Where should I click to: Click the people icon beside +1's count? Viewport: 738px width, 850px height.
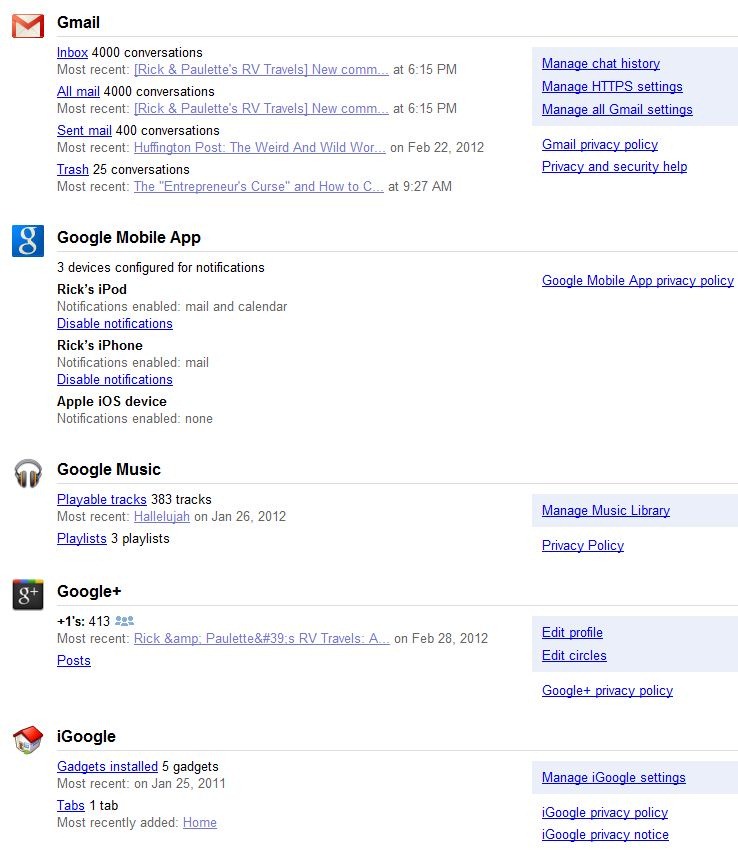[124, 621]
